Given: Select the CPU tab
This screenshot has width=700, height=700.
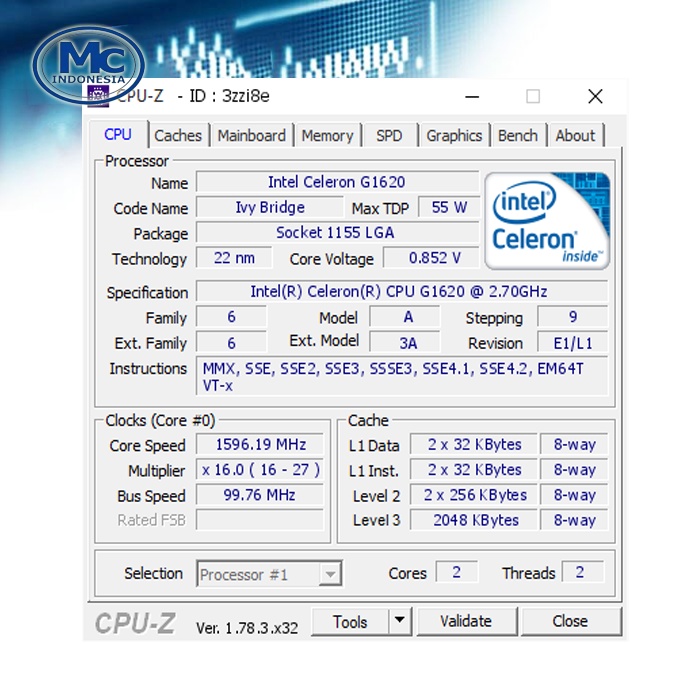Looking at the screenshot, I should point(118,134).
